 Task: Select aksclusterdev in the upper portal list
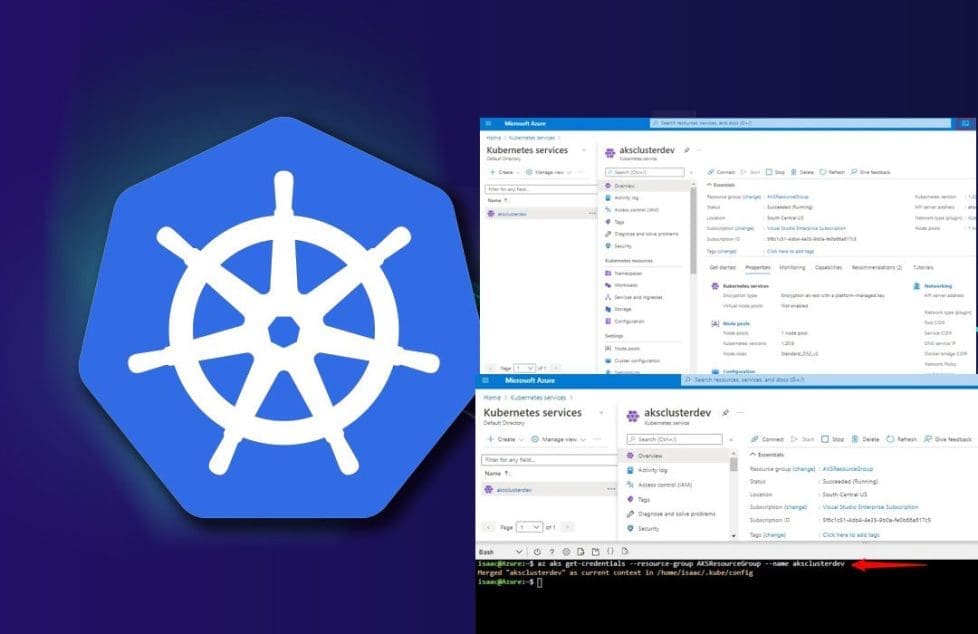point(511,214)
